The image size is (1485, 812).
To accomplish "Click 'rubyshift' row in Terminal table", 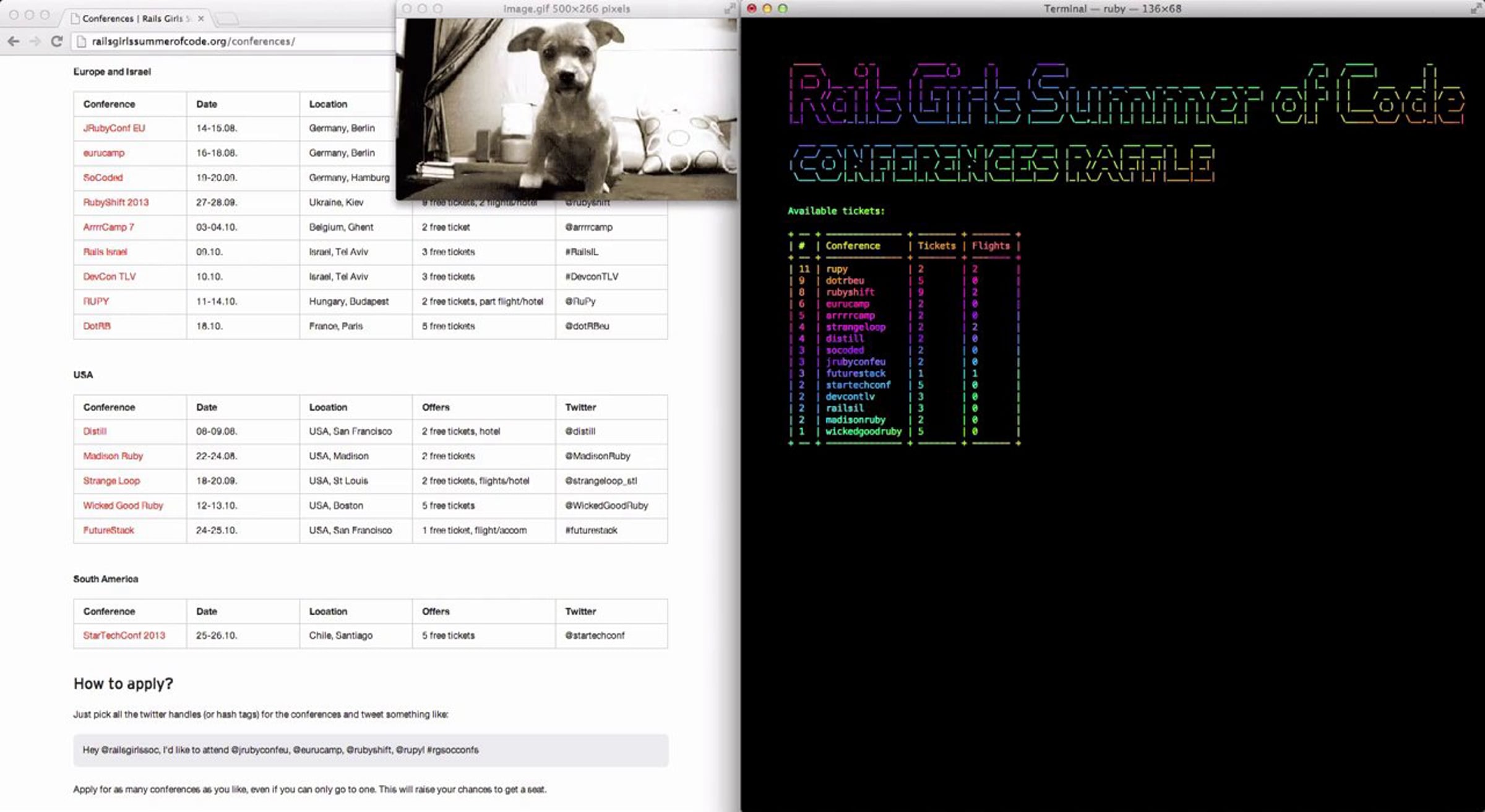I will [x=904, y=292].
